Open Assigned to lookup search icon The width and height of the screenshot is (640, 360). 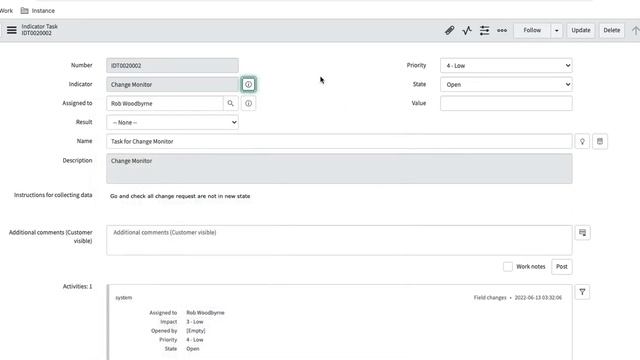231,103
